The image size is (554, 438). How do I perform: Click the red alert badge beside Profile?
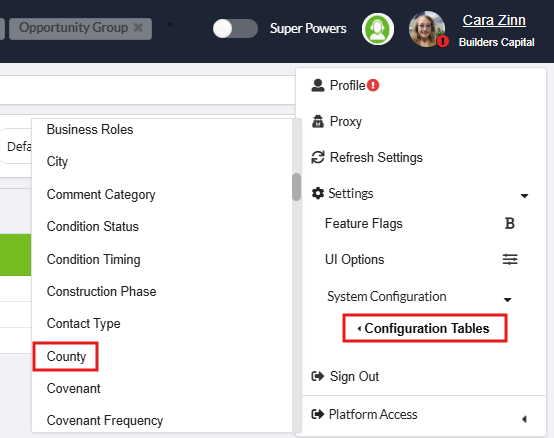(373, 85)
